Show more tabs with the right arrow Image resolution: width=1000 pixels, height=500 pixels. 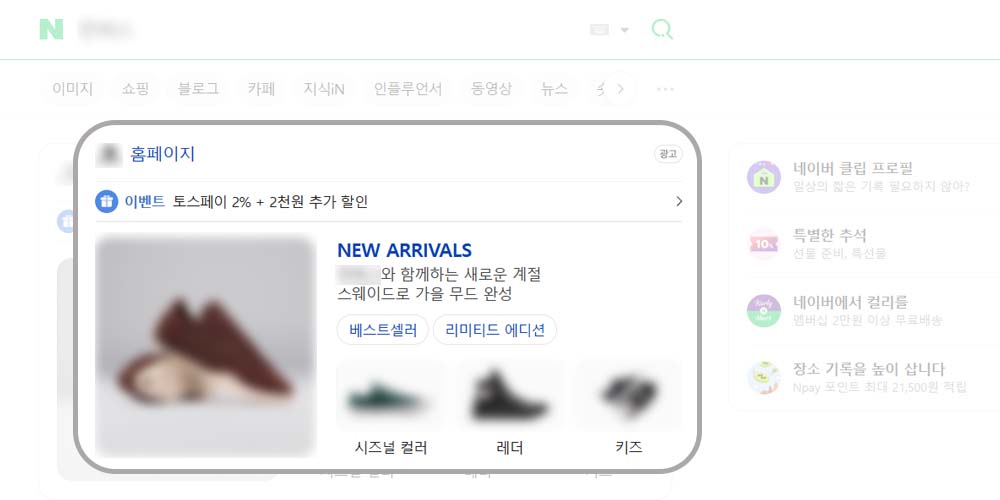coord(621,89)
